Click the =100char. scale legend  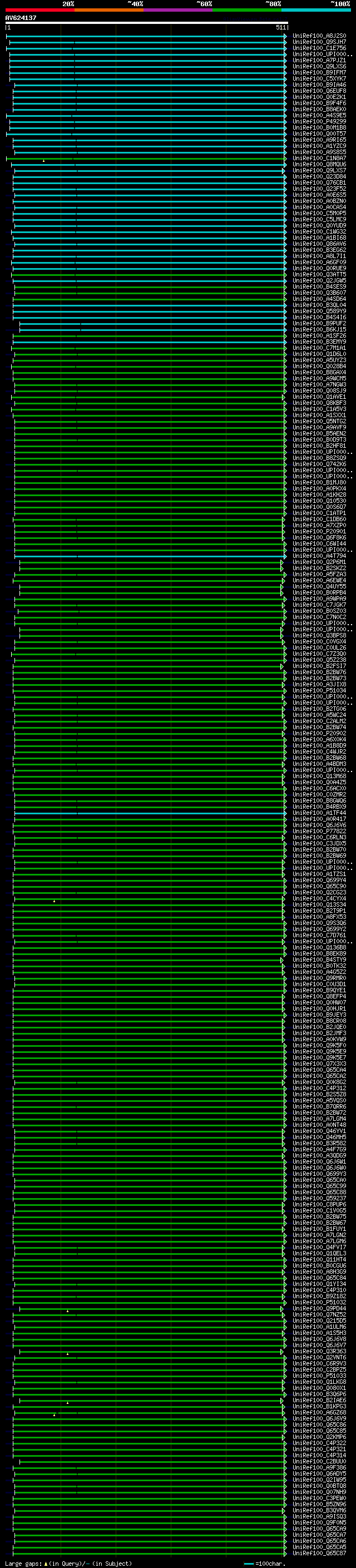[265, 1564]
